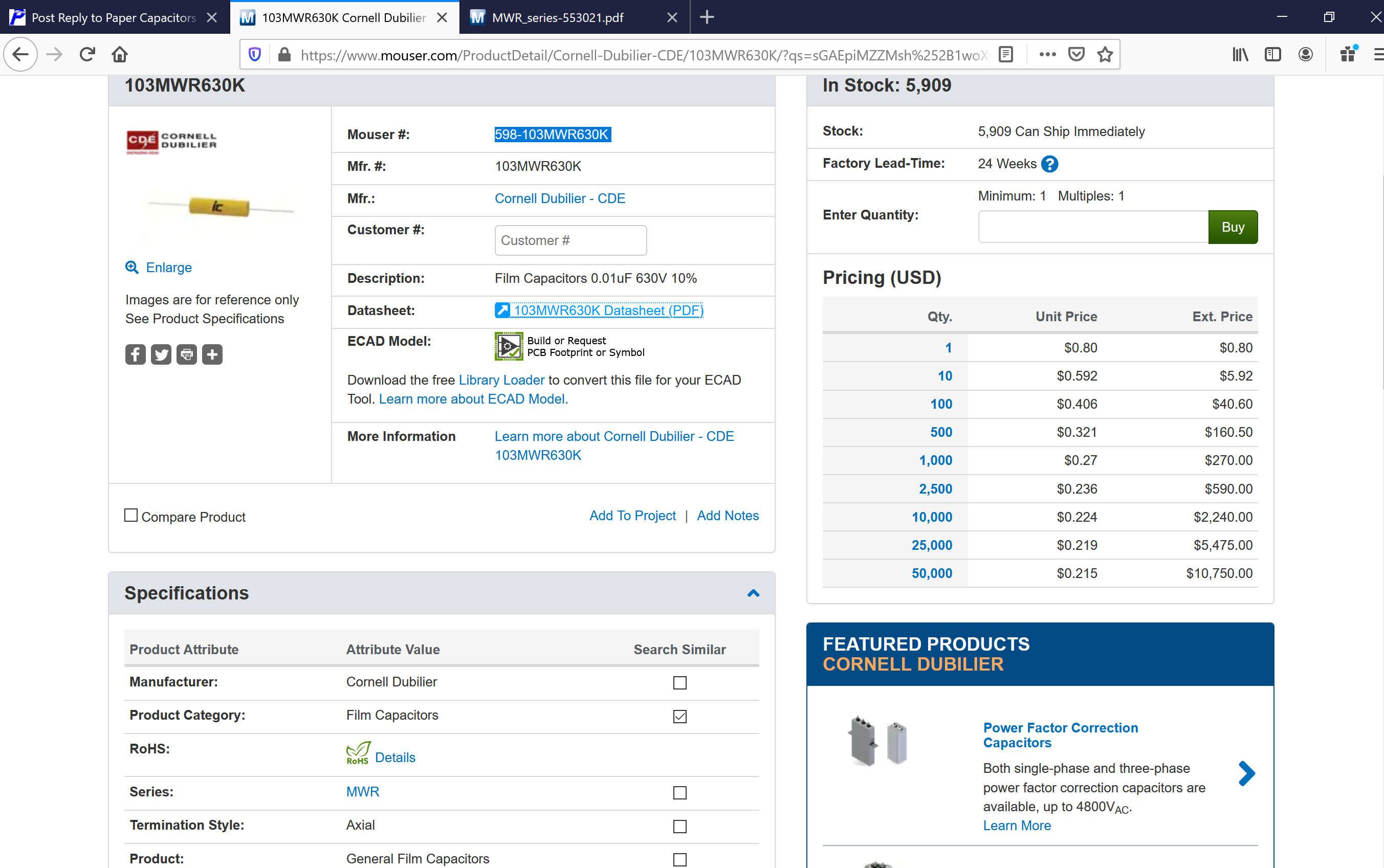Check Search Similar for Manufacturer
This screenshot has height=868, width=1384.
[680, 682]
